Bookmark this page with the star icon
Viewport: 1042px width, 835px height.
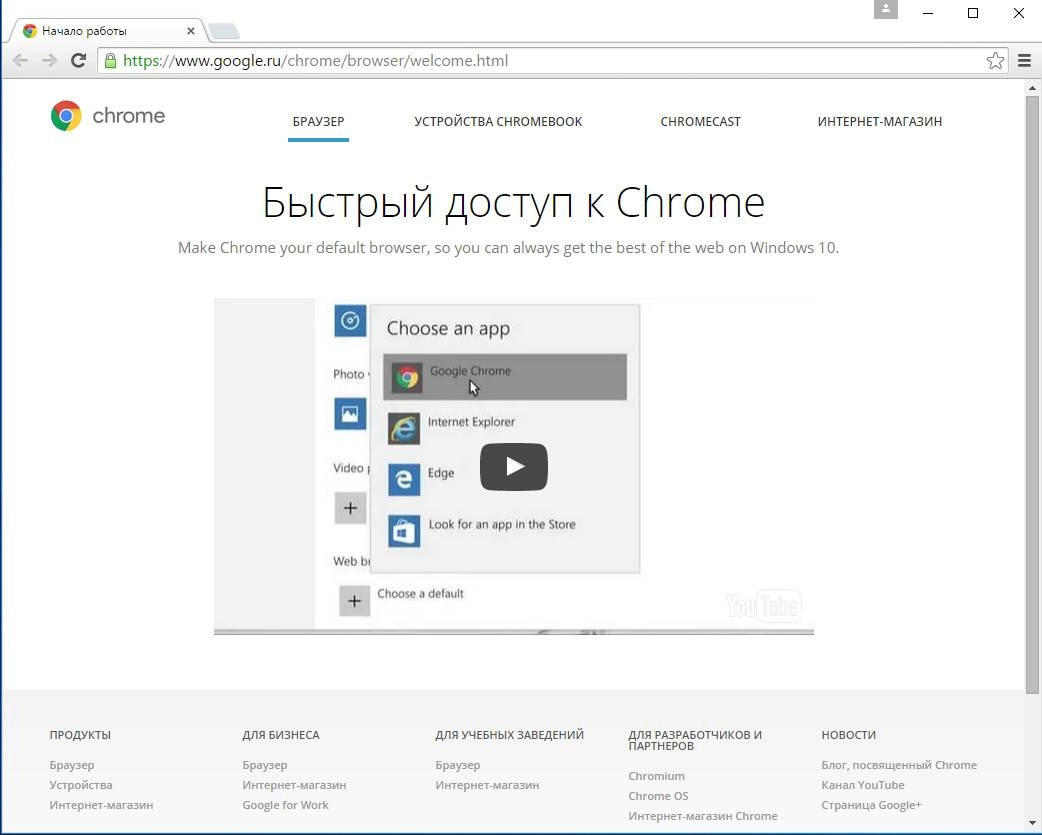coord(995,60)
